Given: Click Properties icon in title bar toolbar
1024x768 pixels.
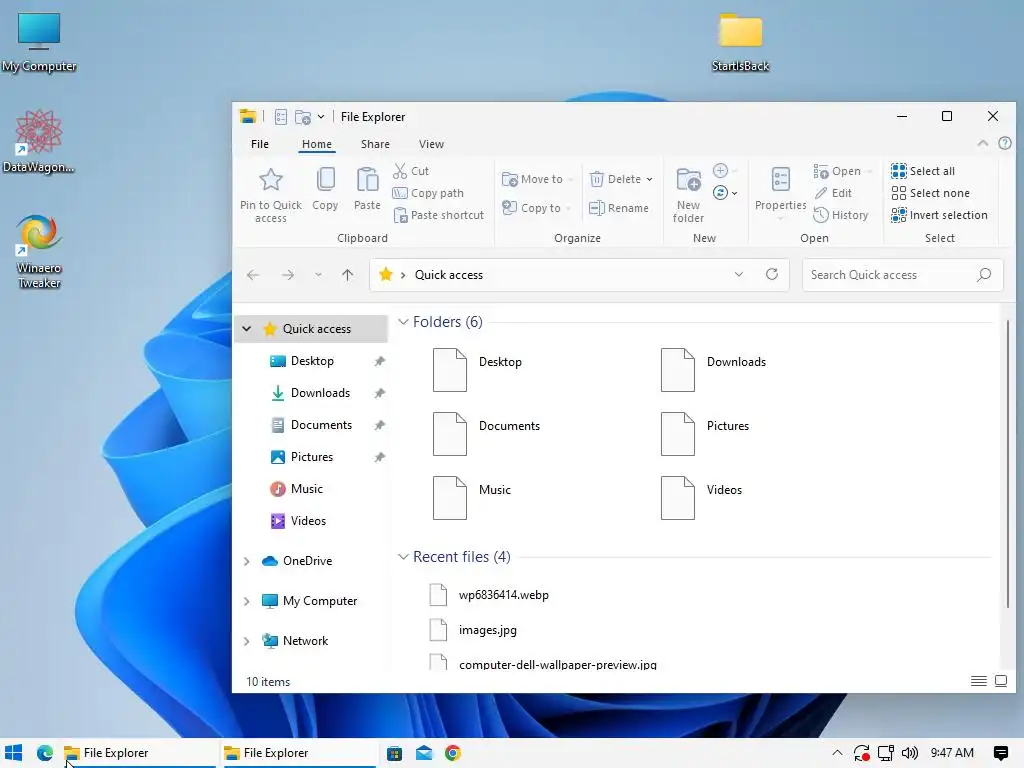Looking at the screenshot, I should pyautogui.click(x=281, y=117).
